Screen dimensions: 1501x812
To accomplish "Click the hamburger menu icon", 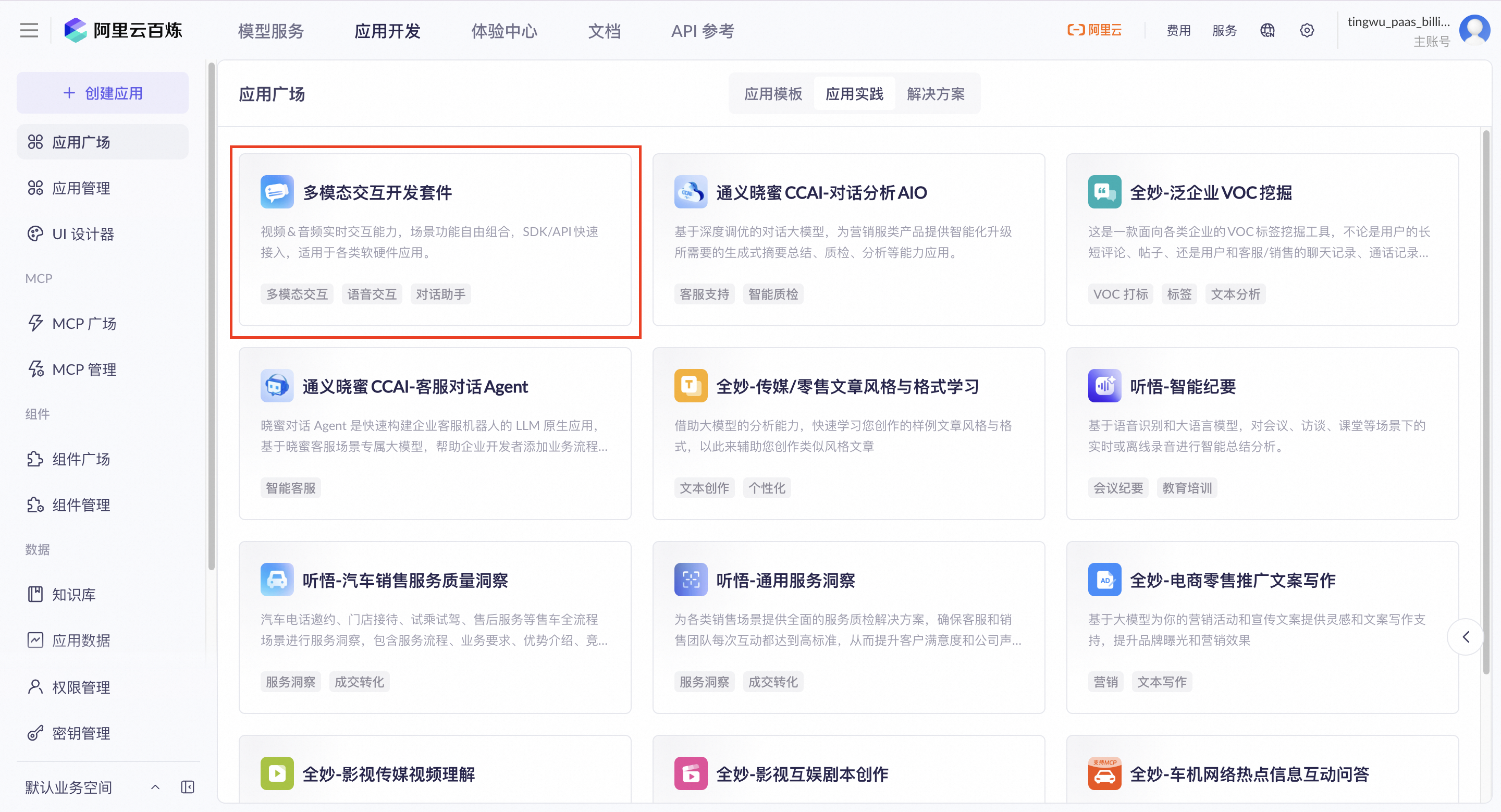I will click(x=29, y=30).
